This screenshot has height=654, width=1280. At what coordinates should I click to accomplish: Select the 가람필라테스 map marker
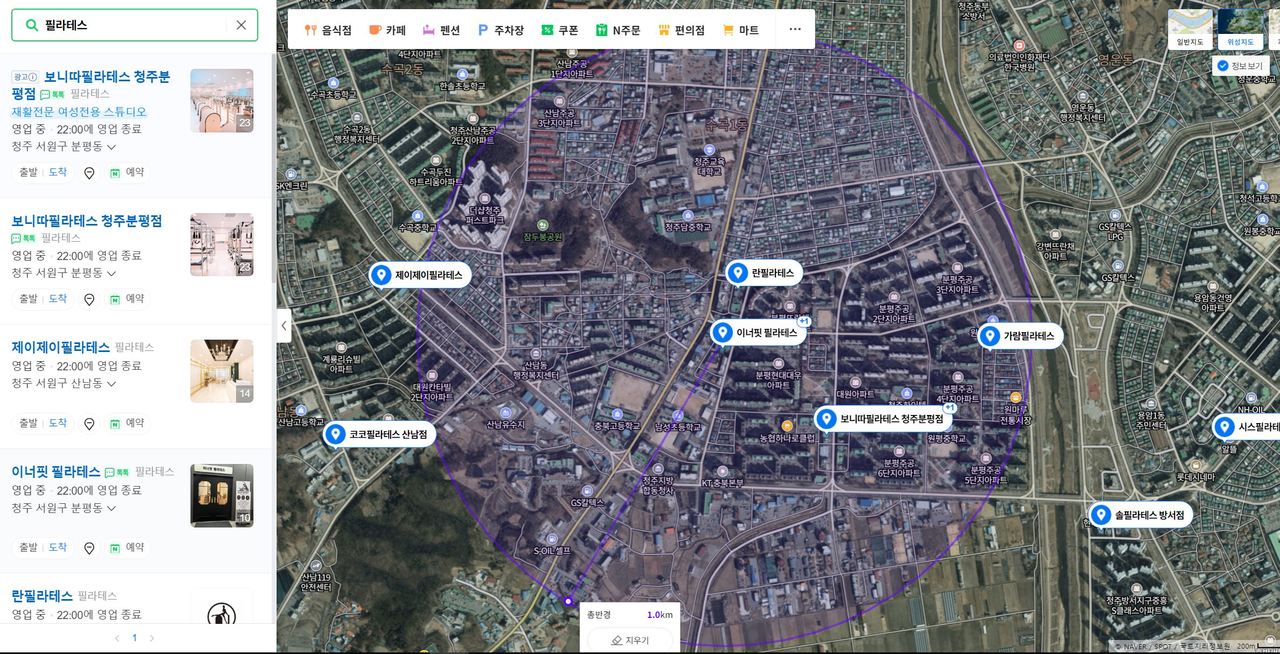click(x=1020, y=336)
